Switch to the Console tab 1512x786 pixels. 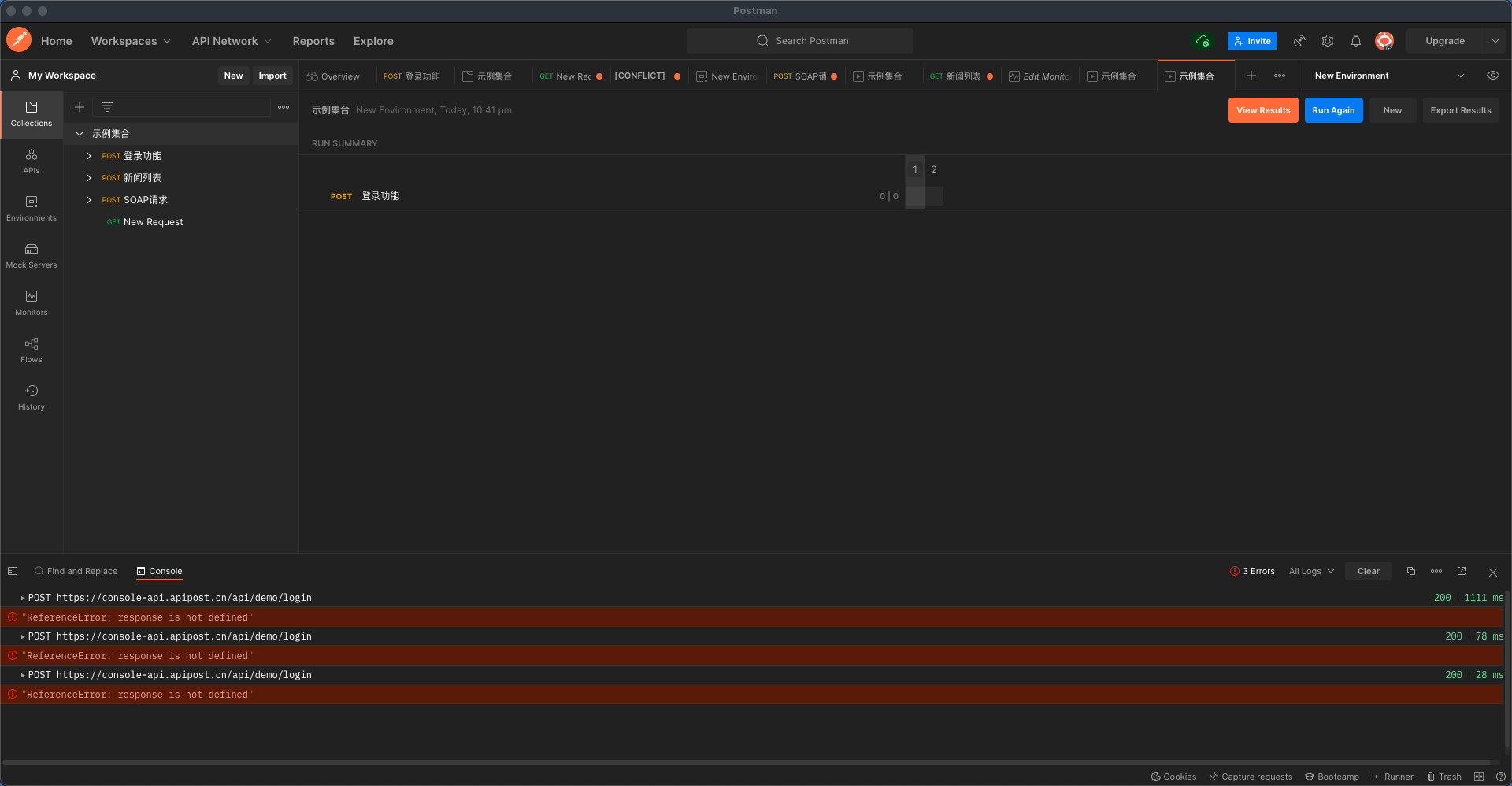[x=159, y=571]
